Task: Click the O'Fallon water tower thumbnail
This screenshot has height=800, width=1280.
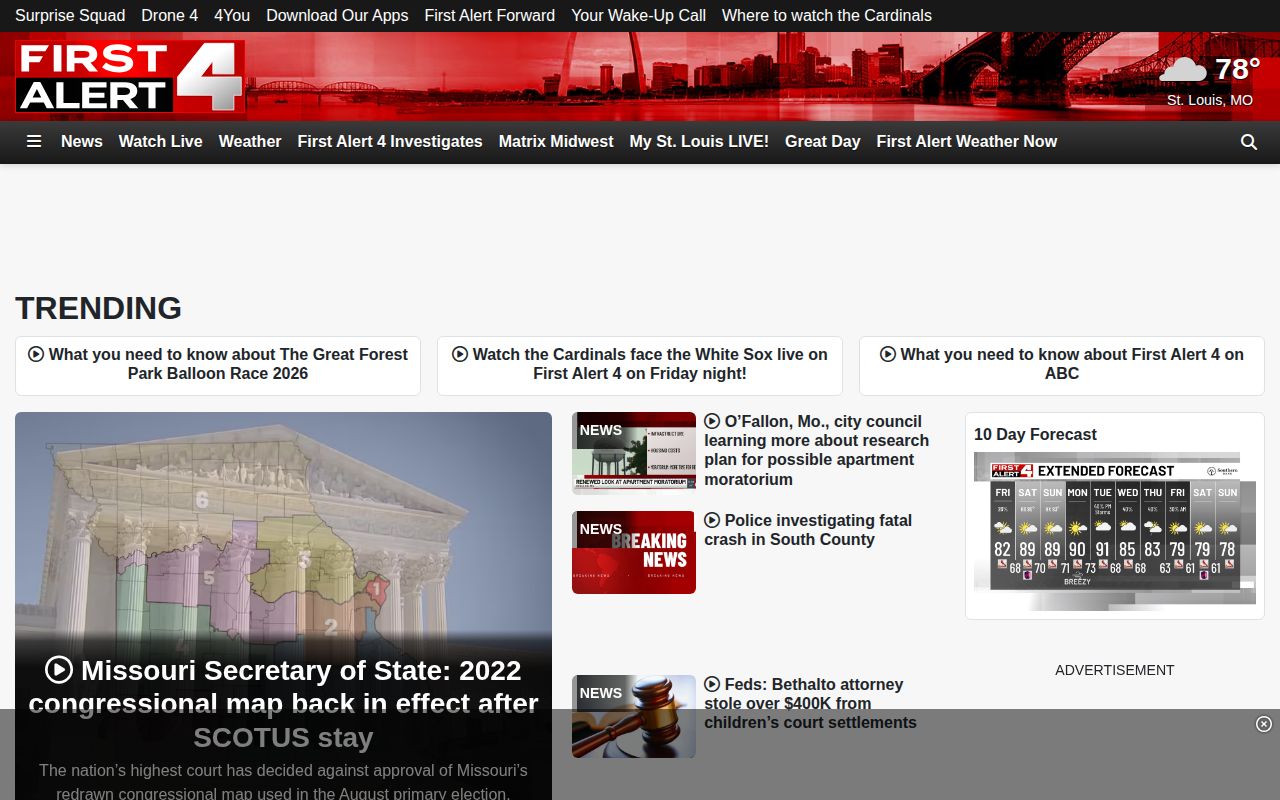Action: tap(634, 453)
